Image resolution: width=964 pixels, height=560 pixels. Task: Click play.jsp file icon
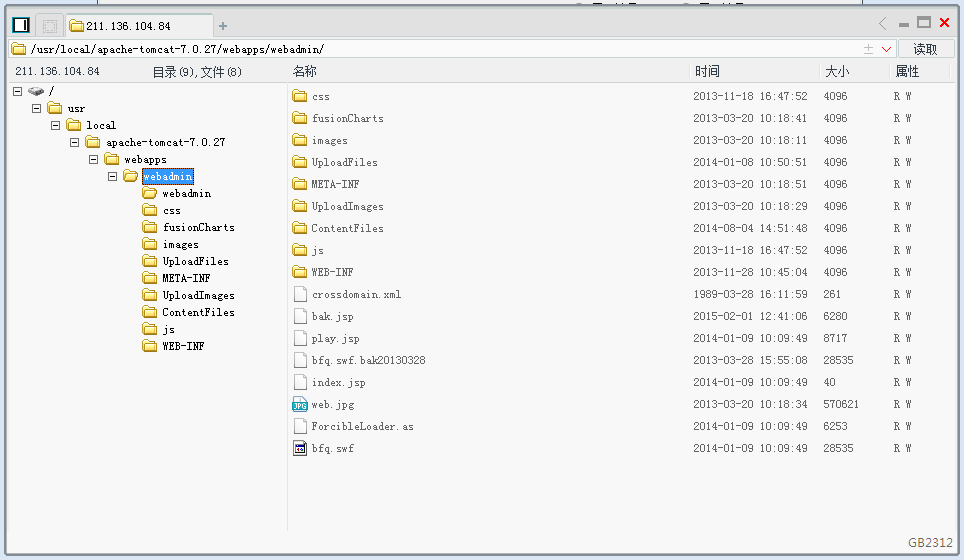point(300,338)
